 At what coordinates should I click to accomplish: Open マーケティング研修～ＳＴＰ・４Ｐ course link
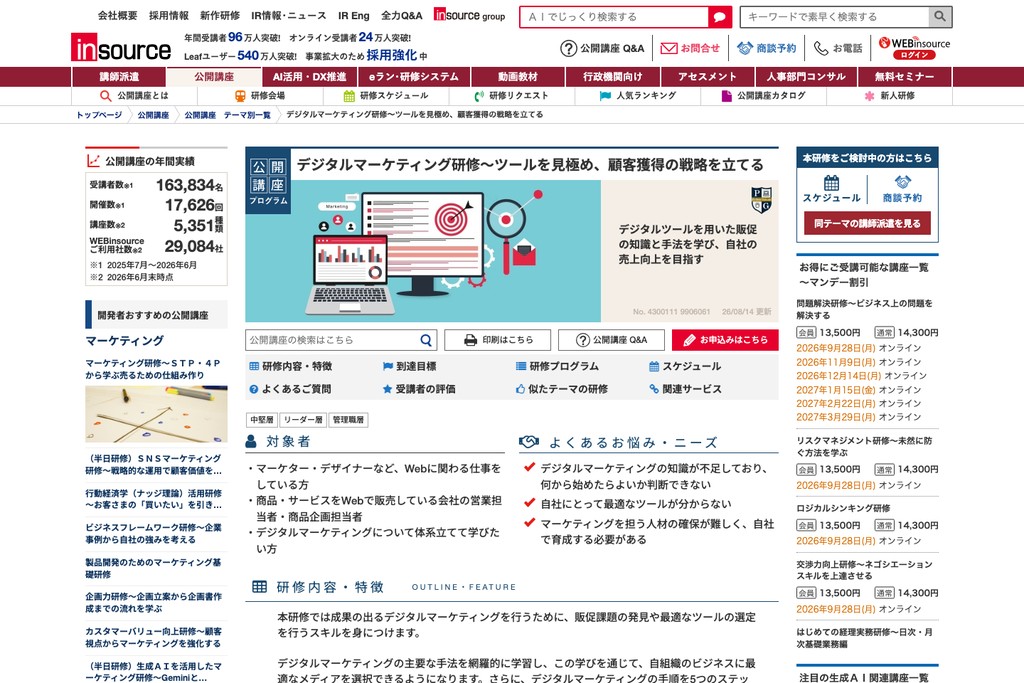click(x=153, y=369)
